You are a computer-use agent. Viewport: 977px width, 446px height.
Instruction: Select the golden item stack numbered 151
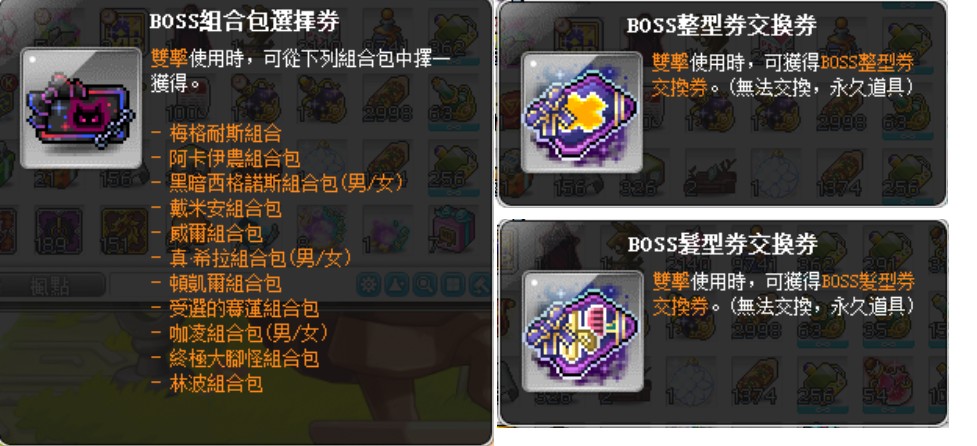[123, 230]
